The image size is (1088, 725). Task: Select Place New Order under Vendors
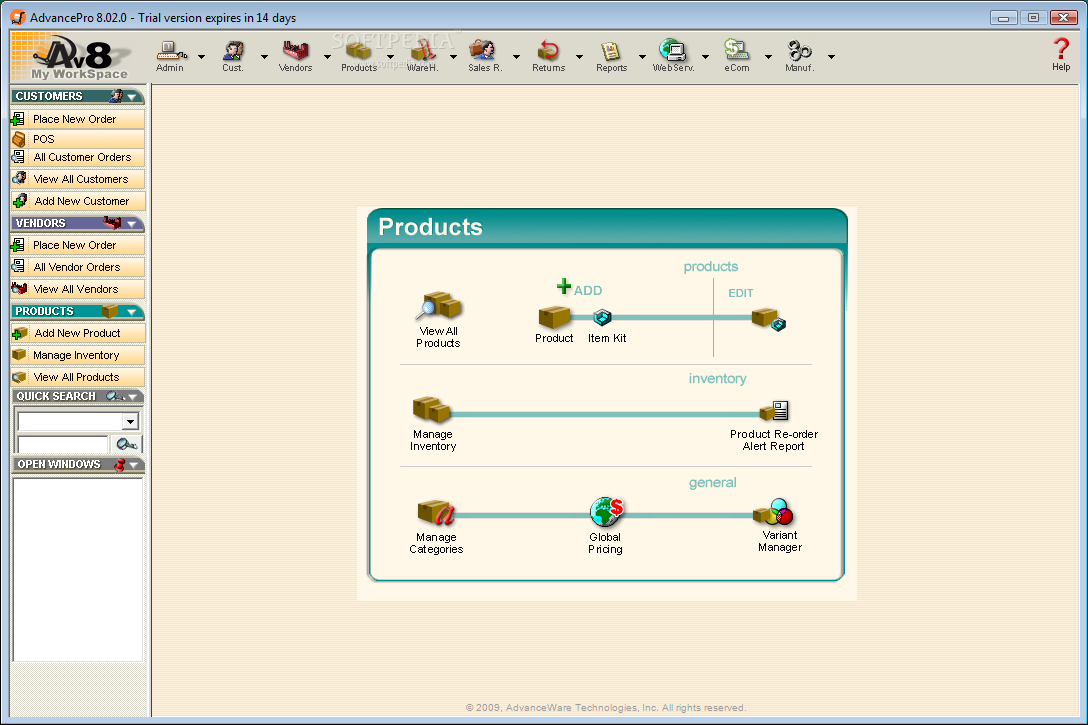[78, 246]
